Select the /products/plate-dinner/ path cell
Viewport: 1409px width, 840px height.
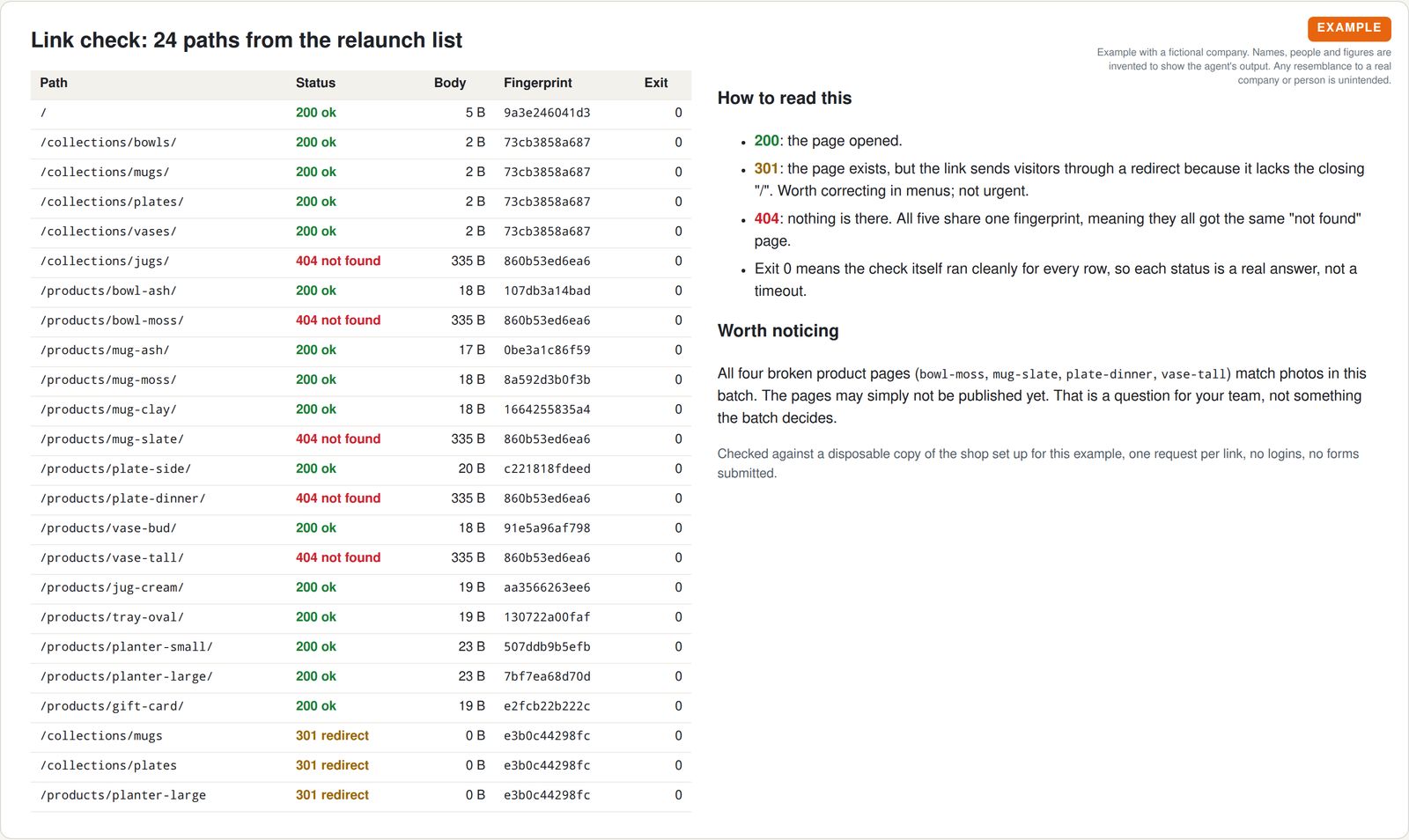click(122, 498)
